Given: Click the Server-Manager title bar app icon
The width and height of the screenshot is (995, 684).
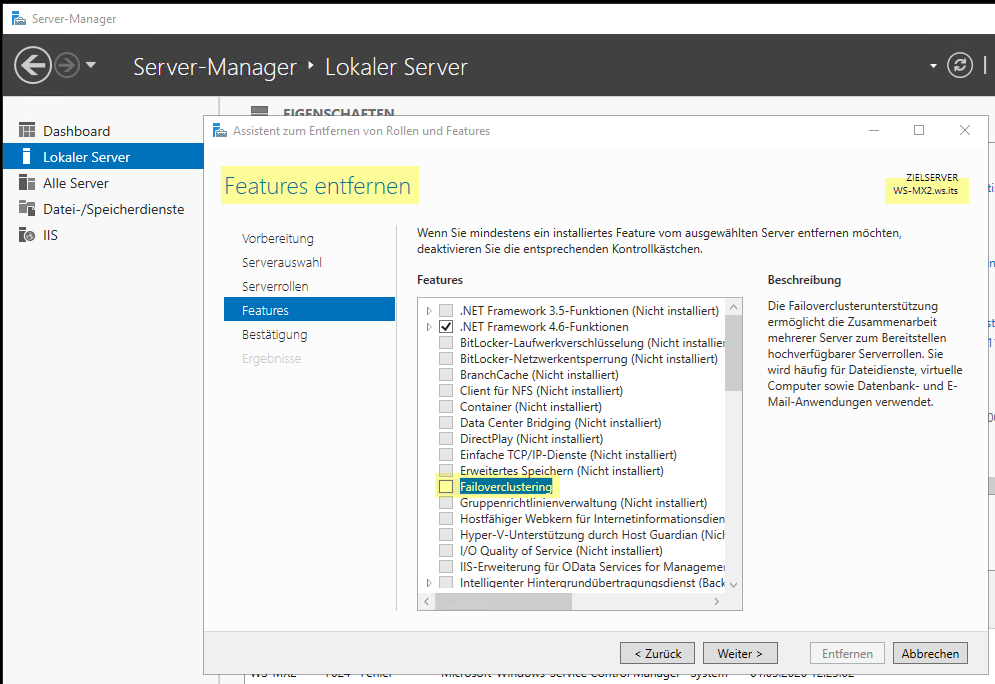Looking at the screenshot, I should [19, 18].
